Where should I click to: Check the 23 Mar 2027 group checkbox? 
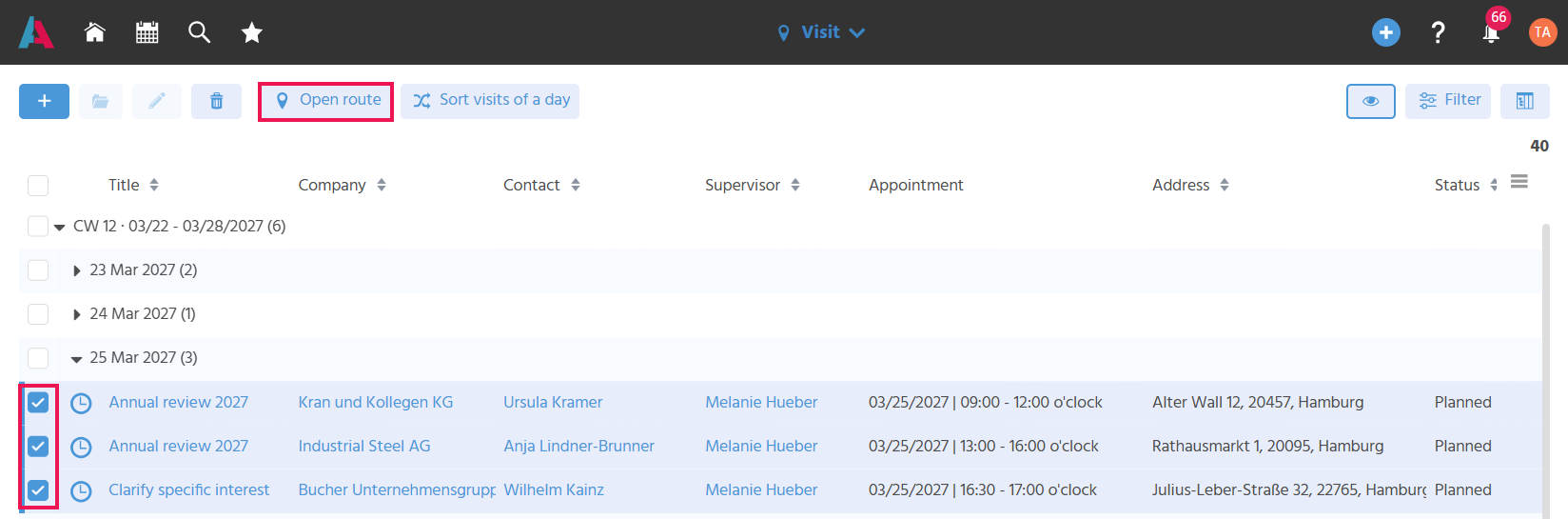tap(38, 269)
